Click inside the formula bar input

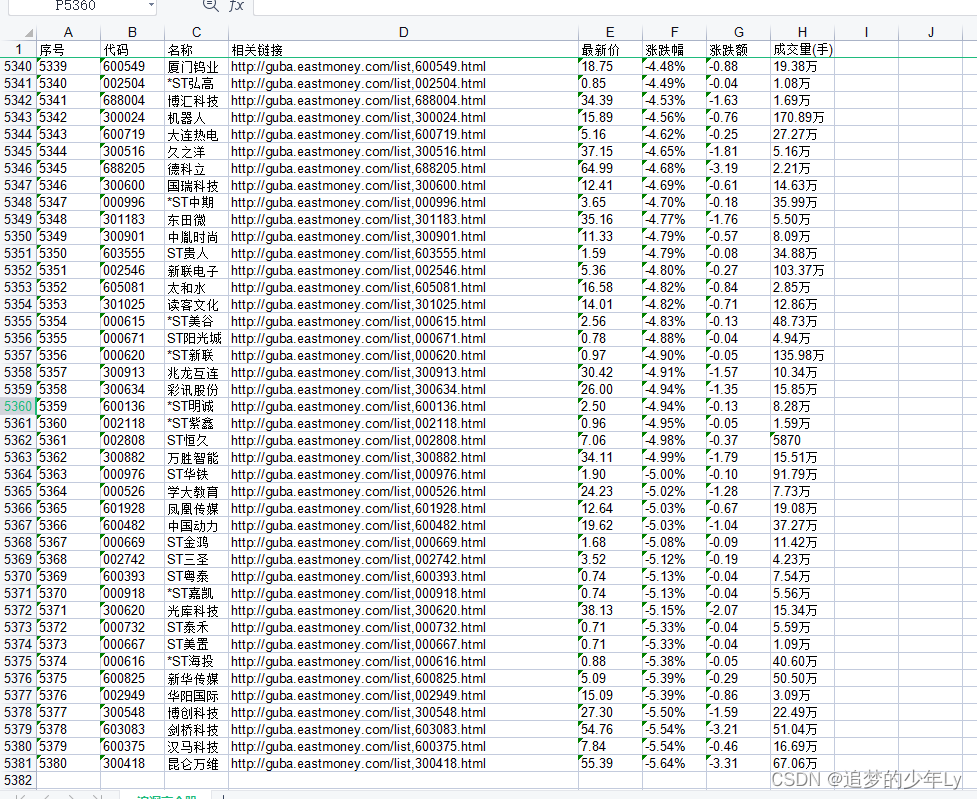[x=614, y=6]
